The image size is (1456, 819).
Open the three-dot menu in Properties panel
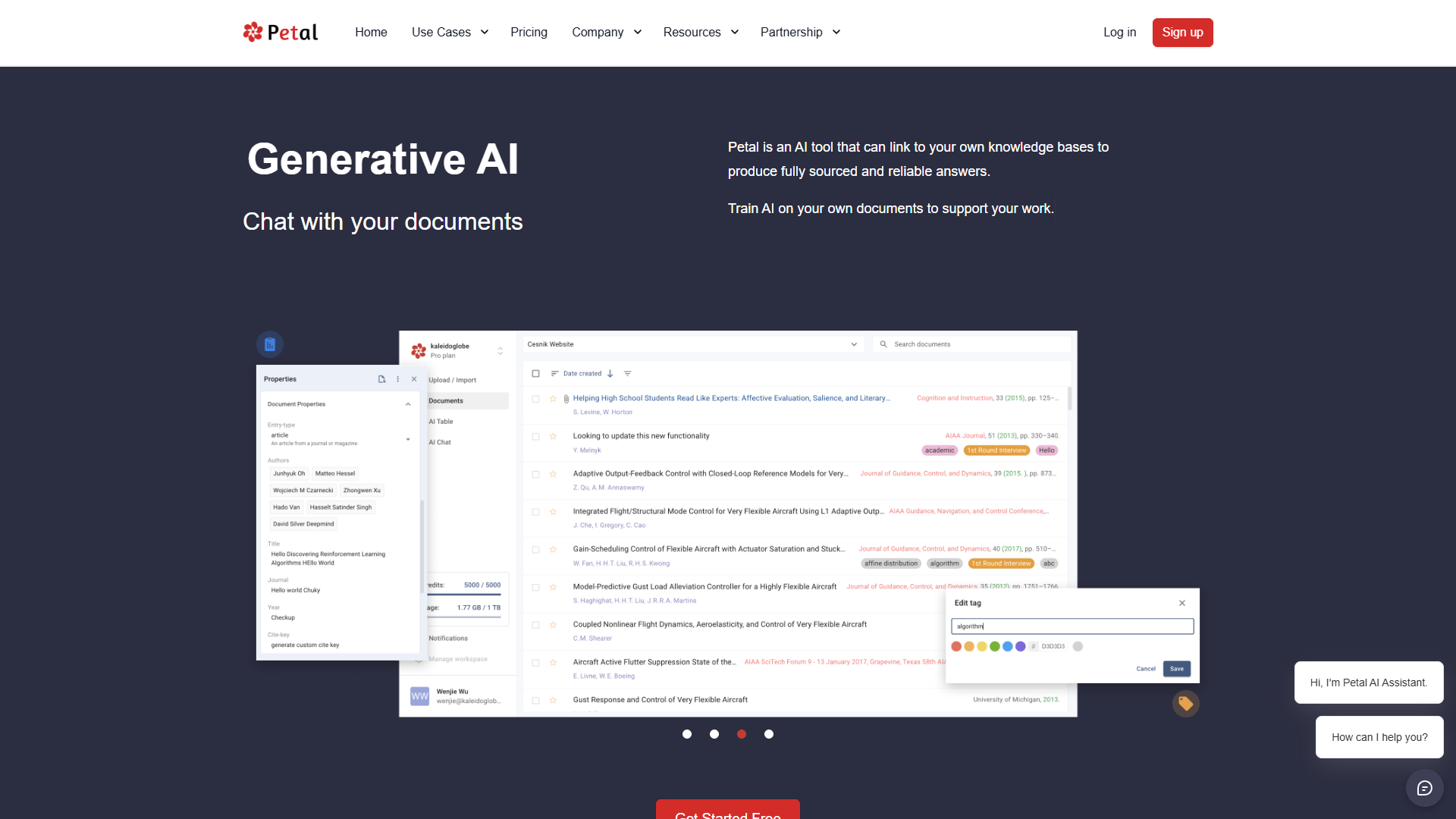pos(398,379)
